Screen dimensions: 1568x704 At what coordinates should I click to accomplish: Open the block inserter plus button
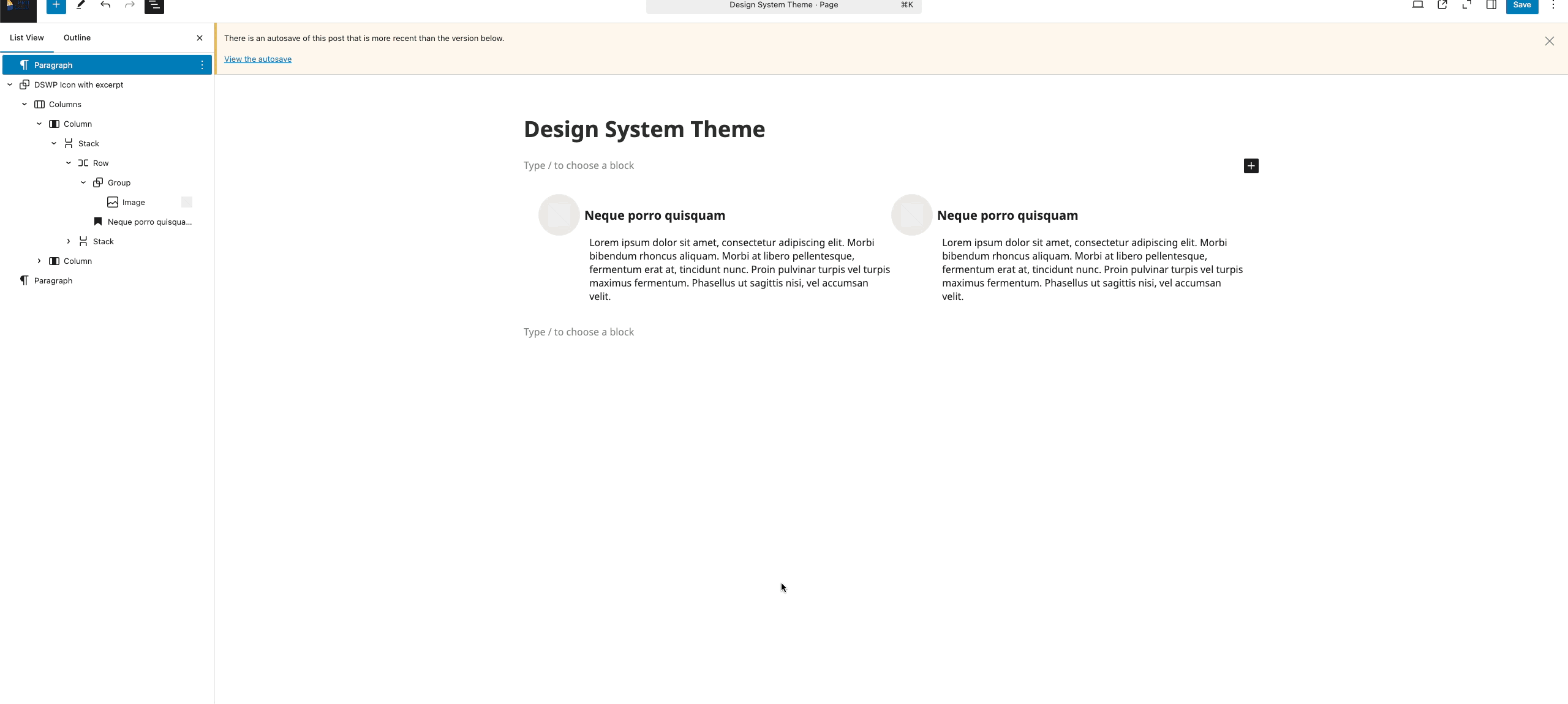click(56, 5)
